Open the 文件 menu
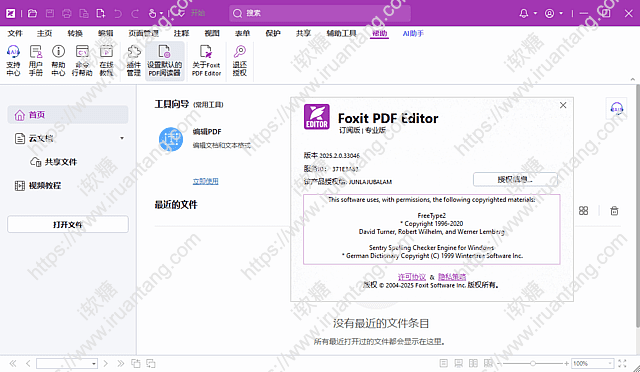 (x=15, y=33)
